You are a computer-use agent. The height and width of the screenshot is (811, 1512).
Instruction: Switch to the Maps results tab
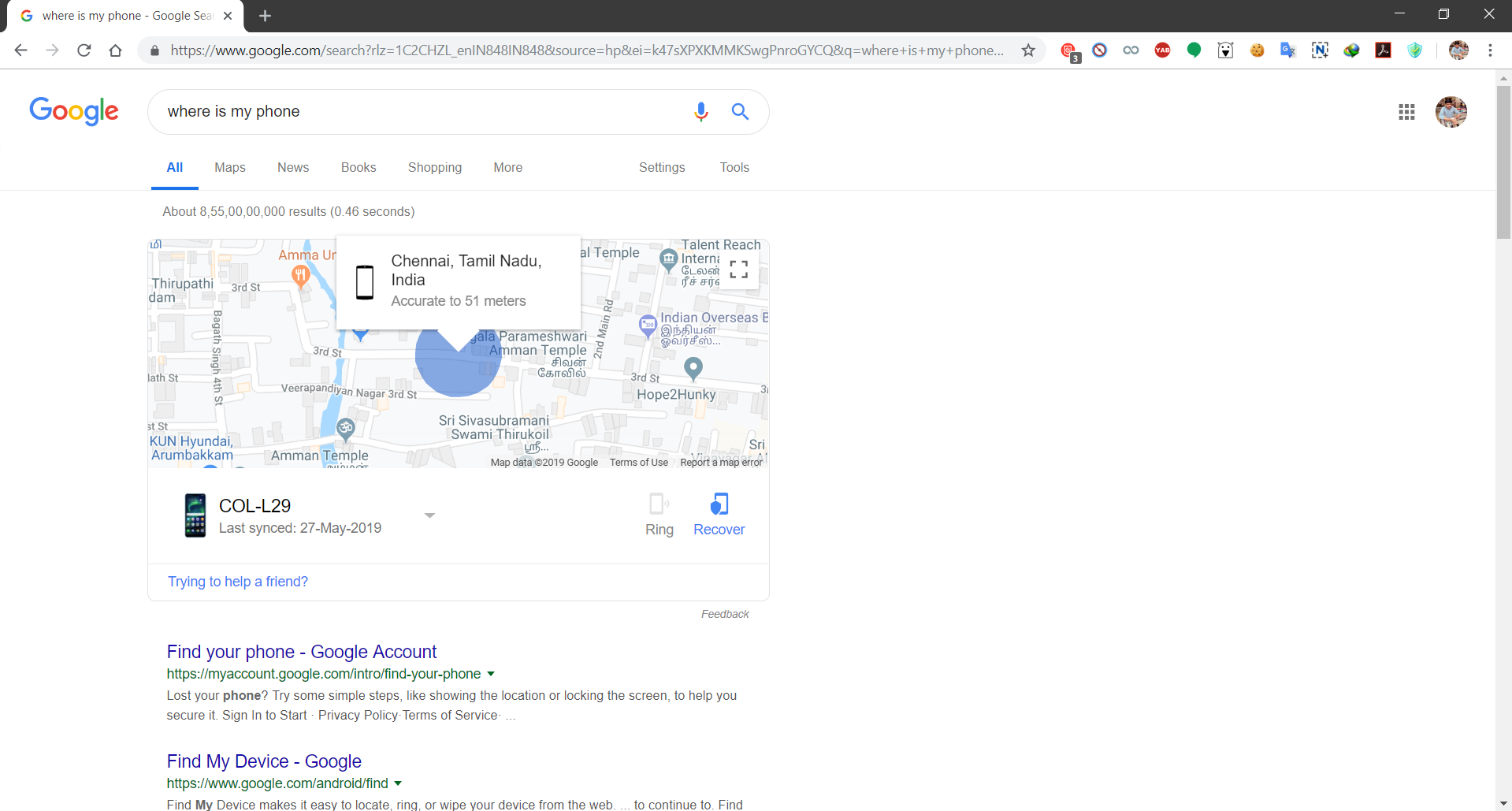click(229, 167)
